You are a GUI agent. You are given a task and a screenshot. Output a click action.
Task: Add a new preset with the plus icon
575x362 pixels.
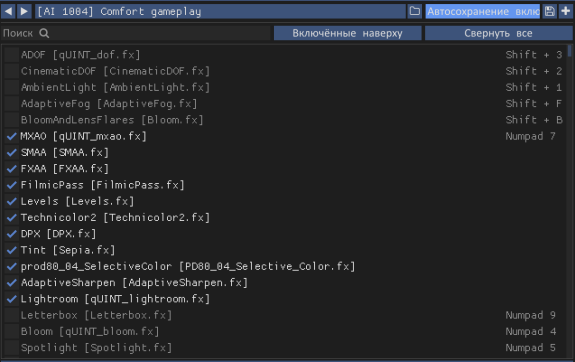pyautogui.click(x=566, y=11)
